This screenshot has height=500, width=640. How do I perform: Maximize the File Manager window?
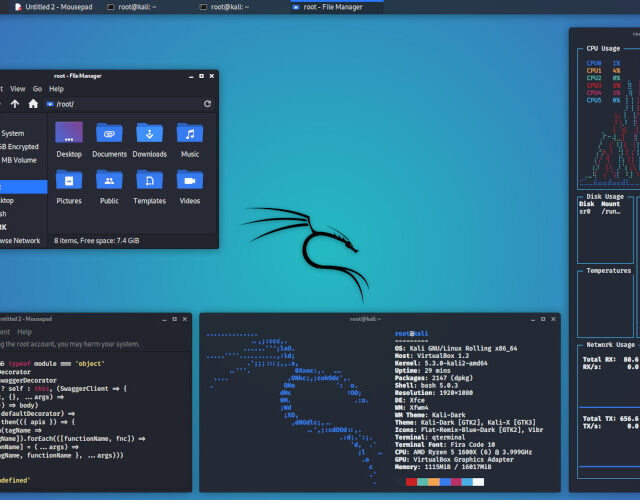201,76
